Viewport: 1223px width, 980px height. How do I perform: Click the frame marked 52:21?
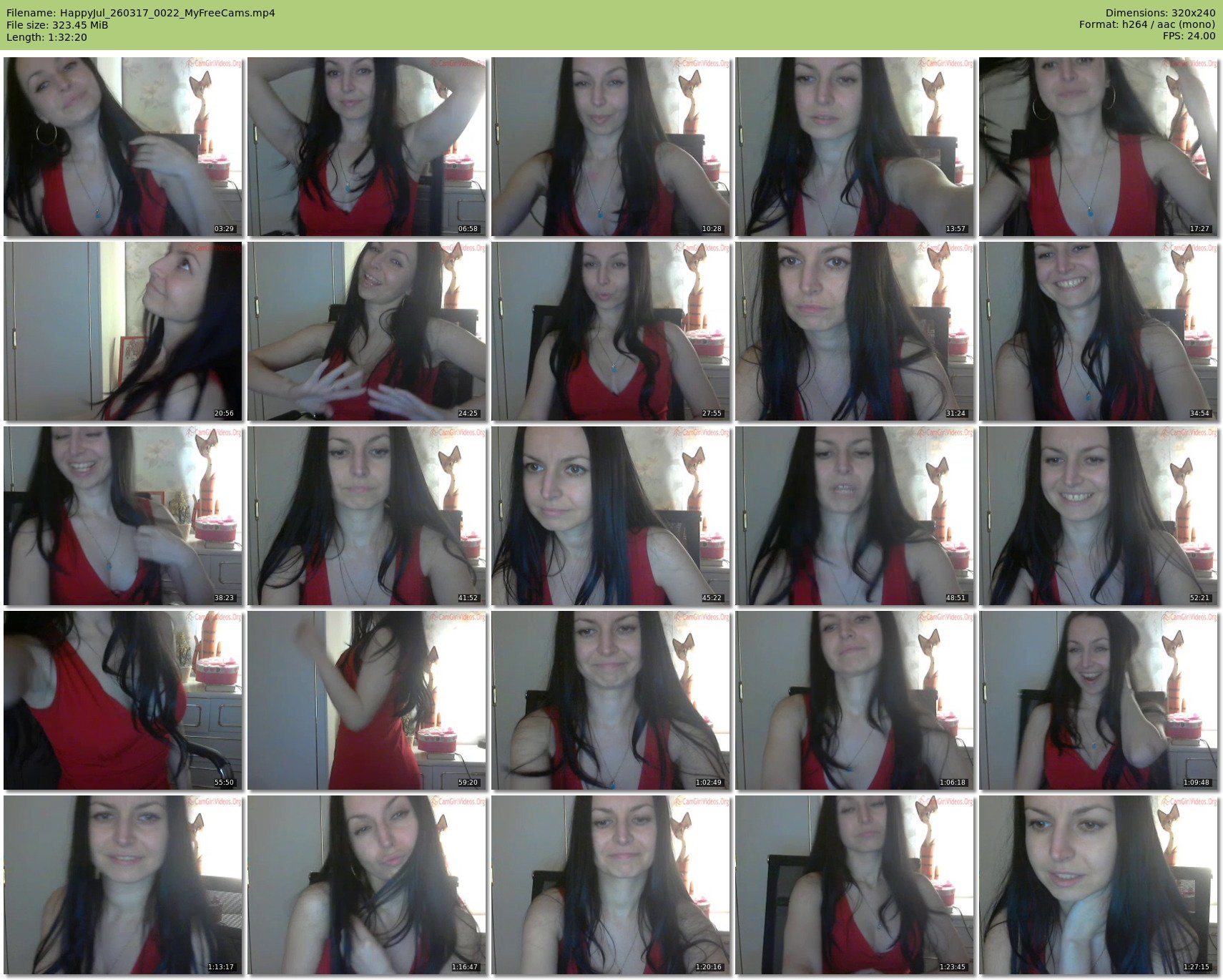pyautogui.click(x=1099, y=516)
